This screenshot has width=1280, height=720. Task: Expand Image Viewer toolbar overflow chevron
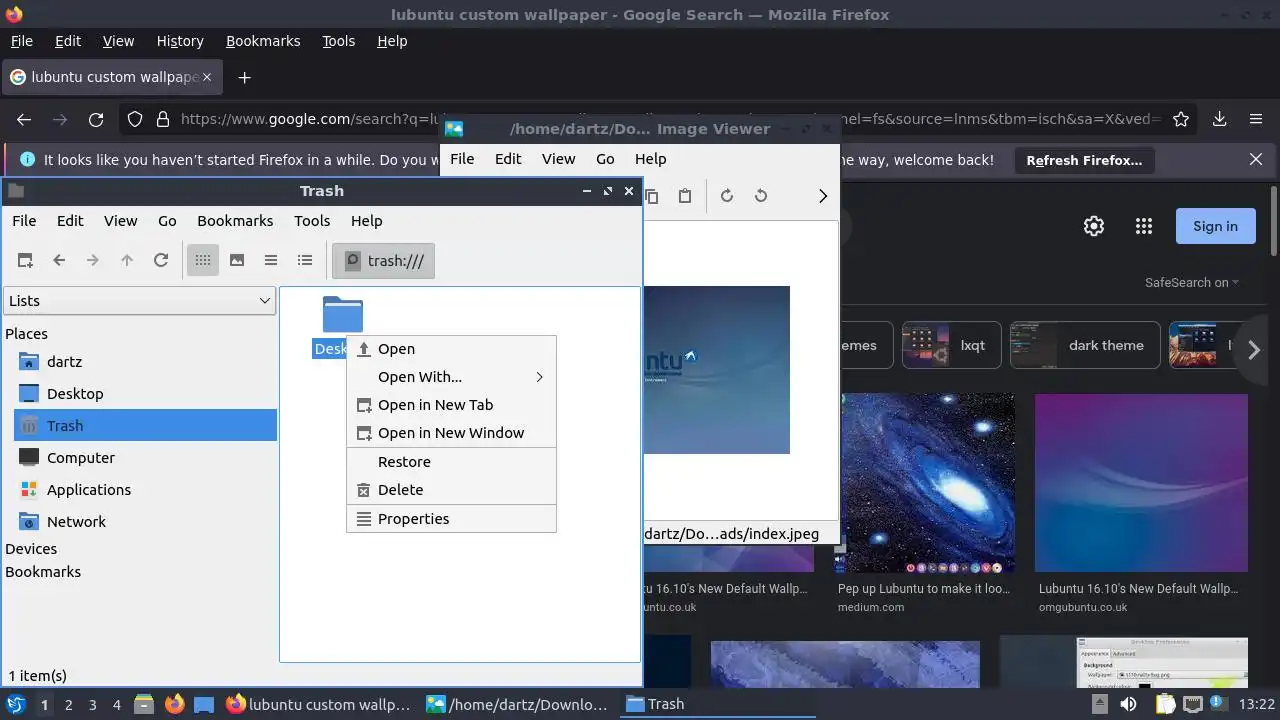(823, 196)
